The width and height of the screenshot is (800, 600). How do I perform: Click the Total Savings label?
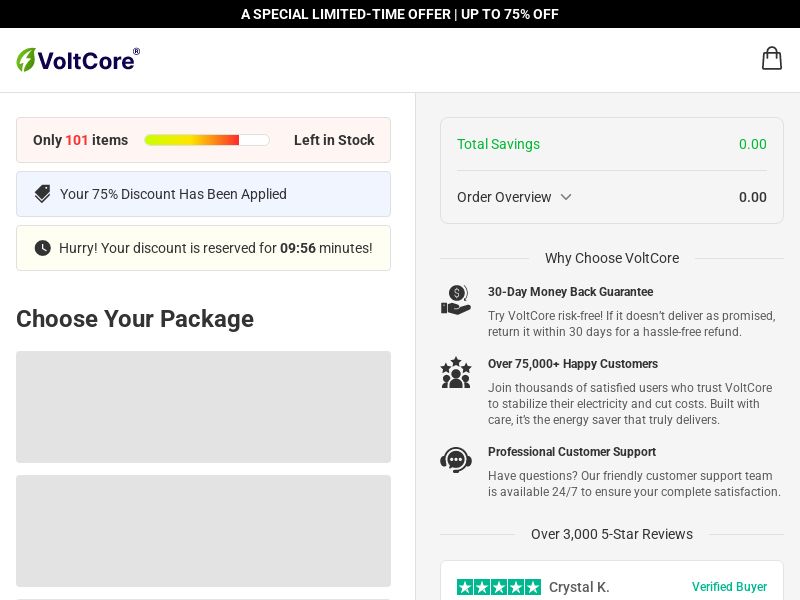coord(498,144)
